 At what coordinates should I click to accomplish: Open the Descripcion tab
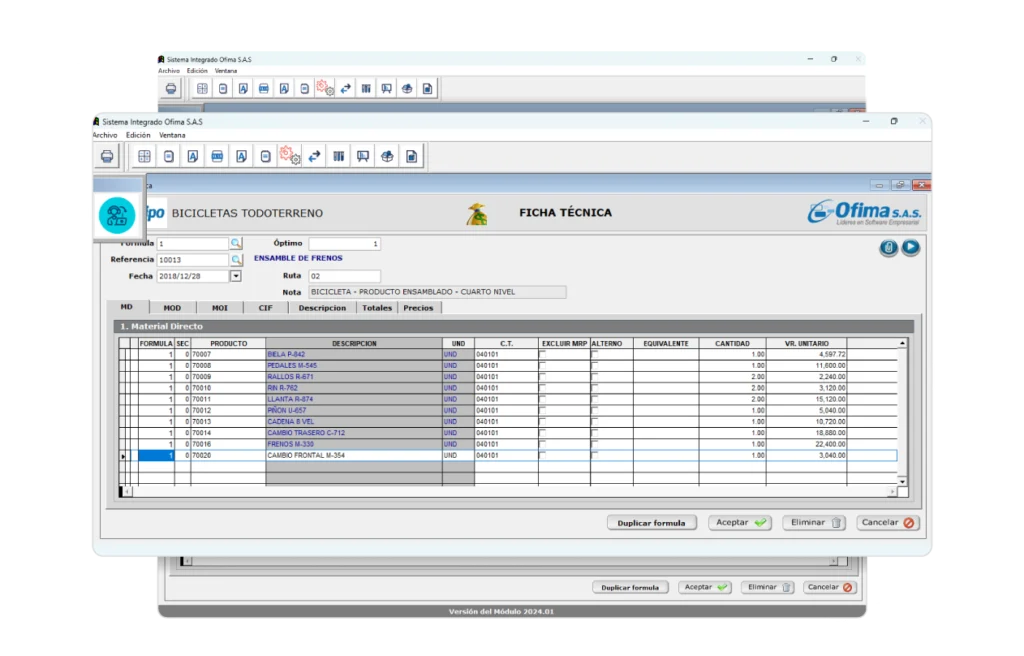[322, 308]
